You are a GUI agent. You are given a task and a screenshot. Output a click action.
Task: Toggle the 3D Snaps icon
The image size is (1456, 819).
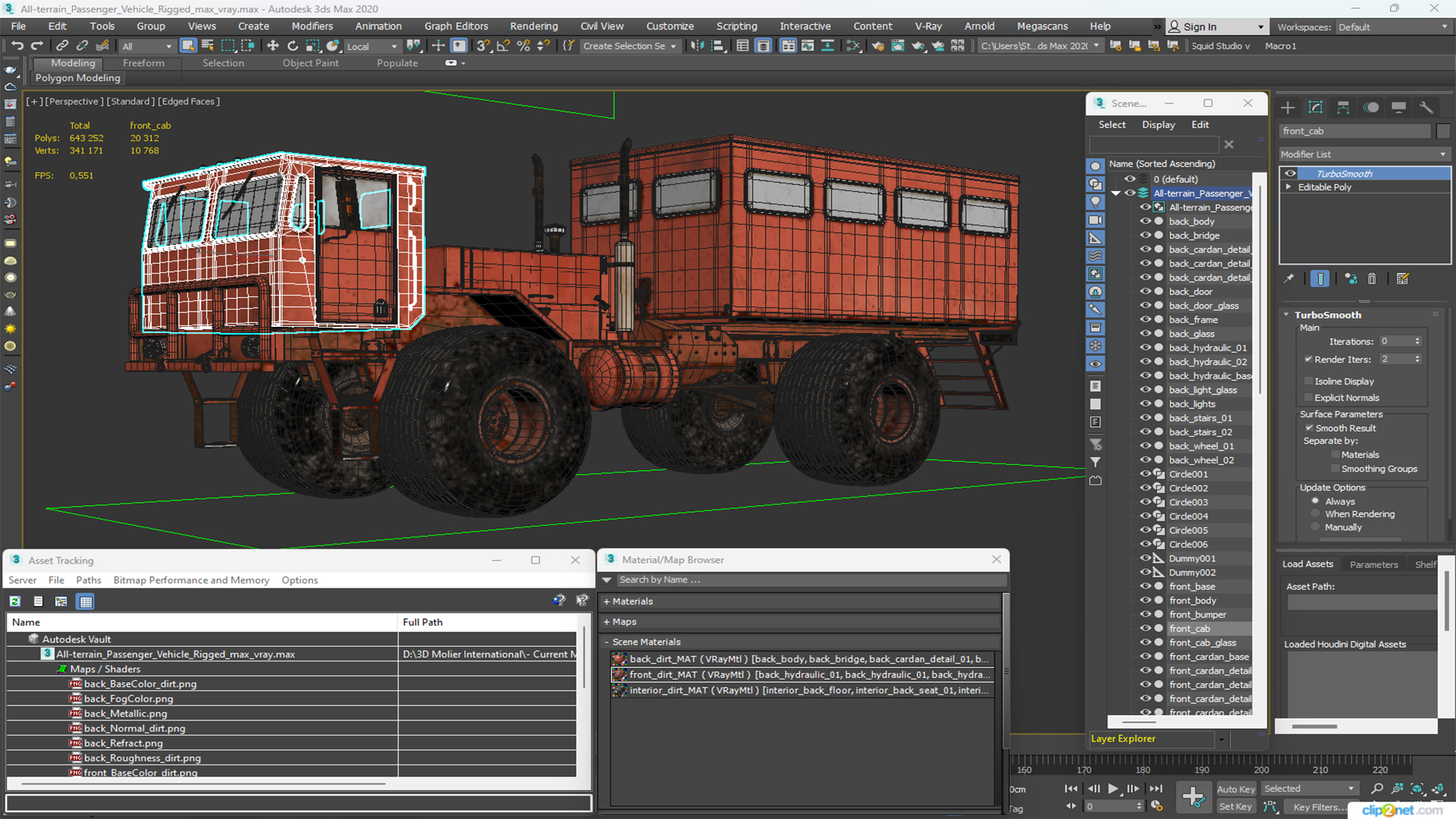482,45
